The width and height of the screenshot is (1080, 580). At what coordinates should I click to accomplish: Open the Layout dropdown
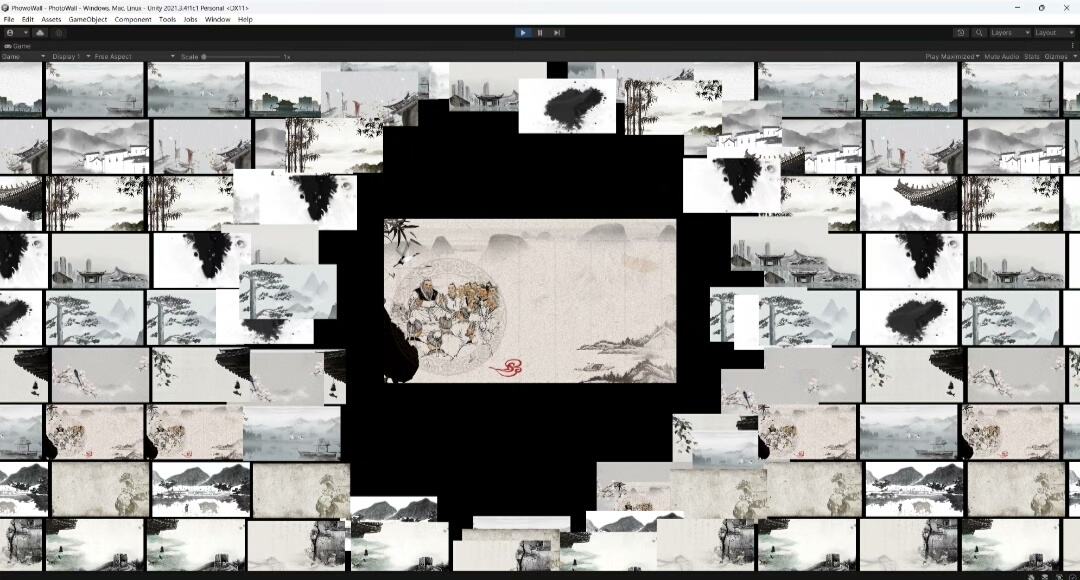pos(1054,32)
